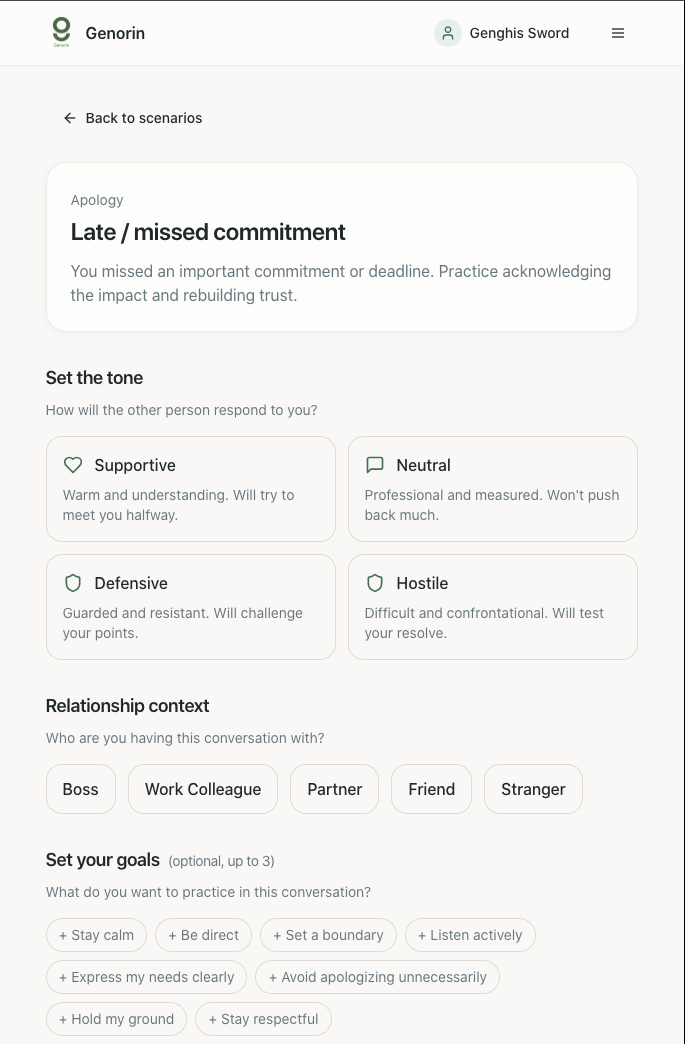
Task: Toggle Avoid apologizing unnecessarily goal
Action: [377, 977]
